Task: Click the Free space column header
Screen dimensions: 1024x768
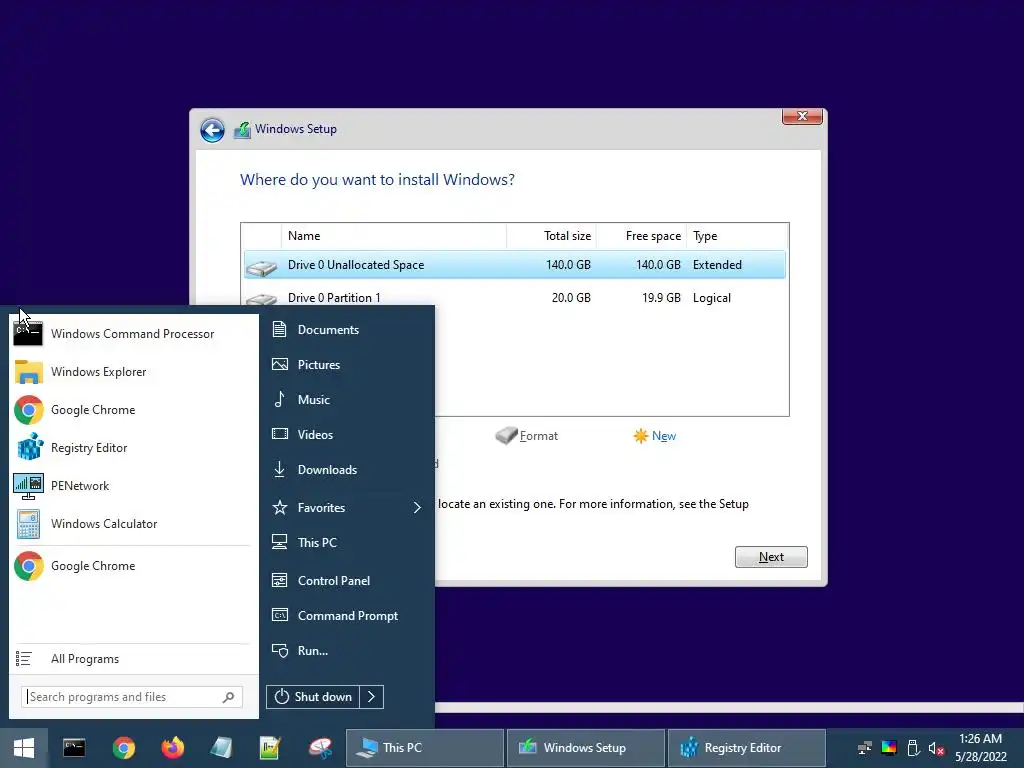Action: point(641,236)
